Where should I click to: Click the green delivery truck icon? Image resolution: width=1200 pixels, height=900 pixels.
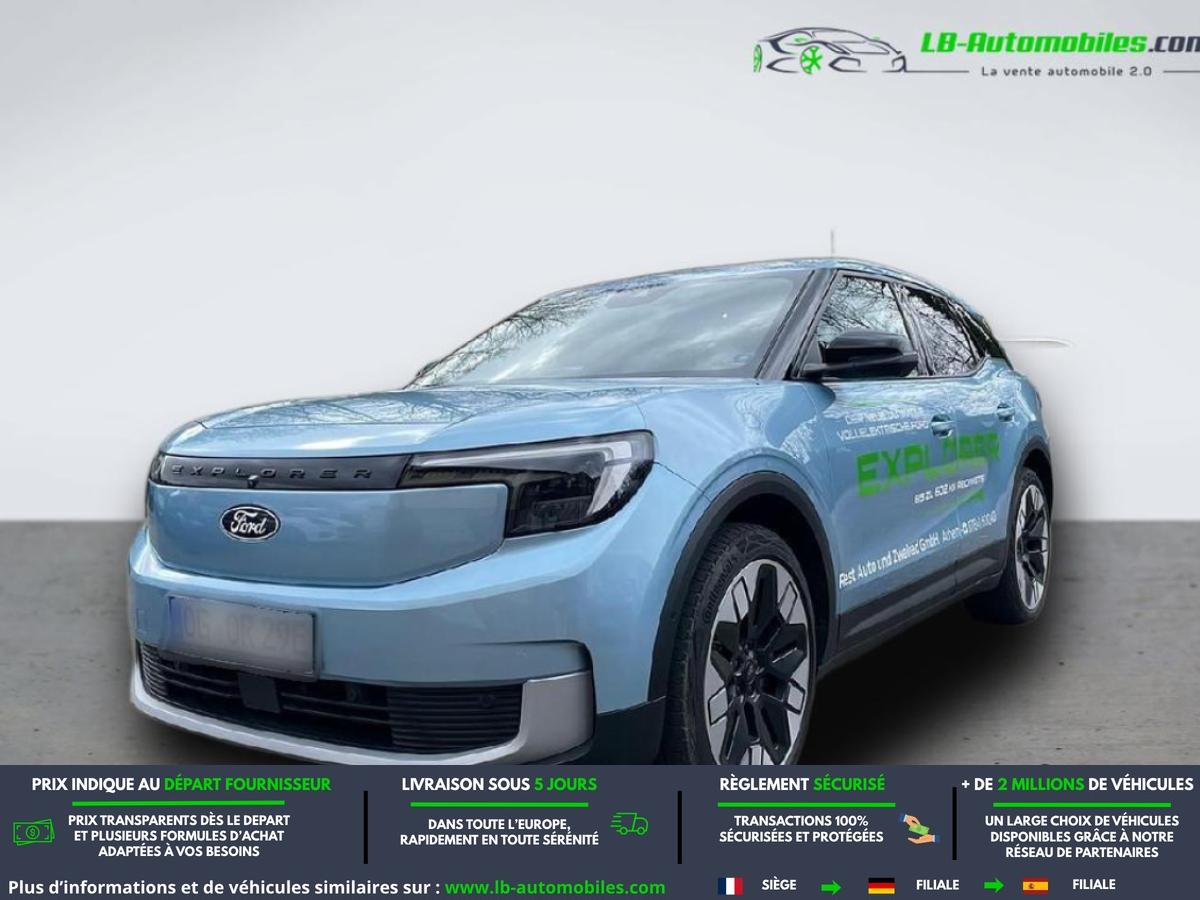click(x=629, y=824)
